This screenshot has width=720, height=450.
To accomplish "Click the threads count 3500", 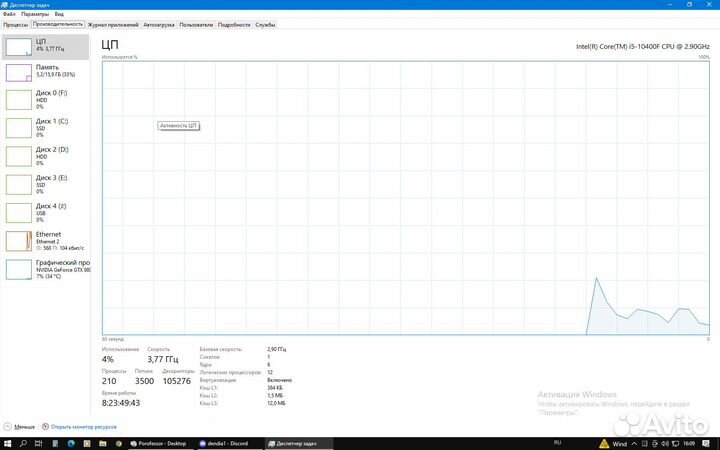I will tap(144, 381).
